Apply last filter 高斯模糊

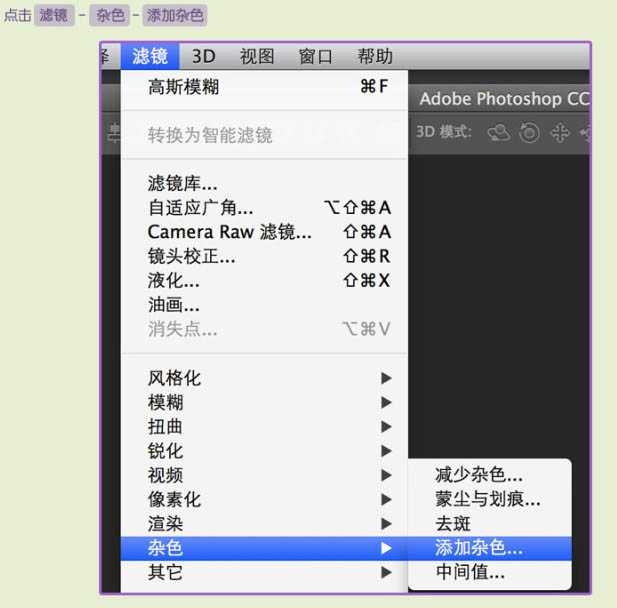click(x=264, y=87)
